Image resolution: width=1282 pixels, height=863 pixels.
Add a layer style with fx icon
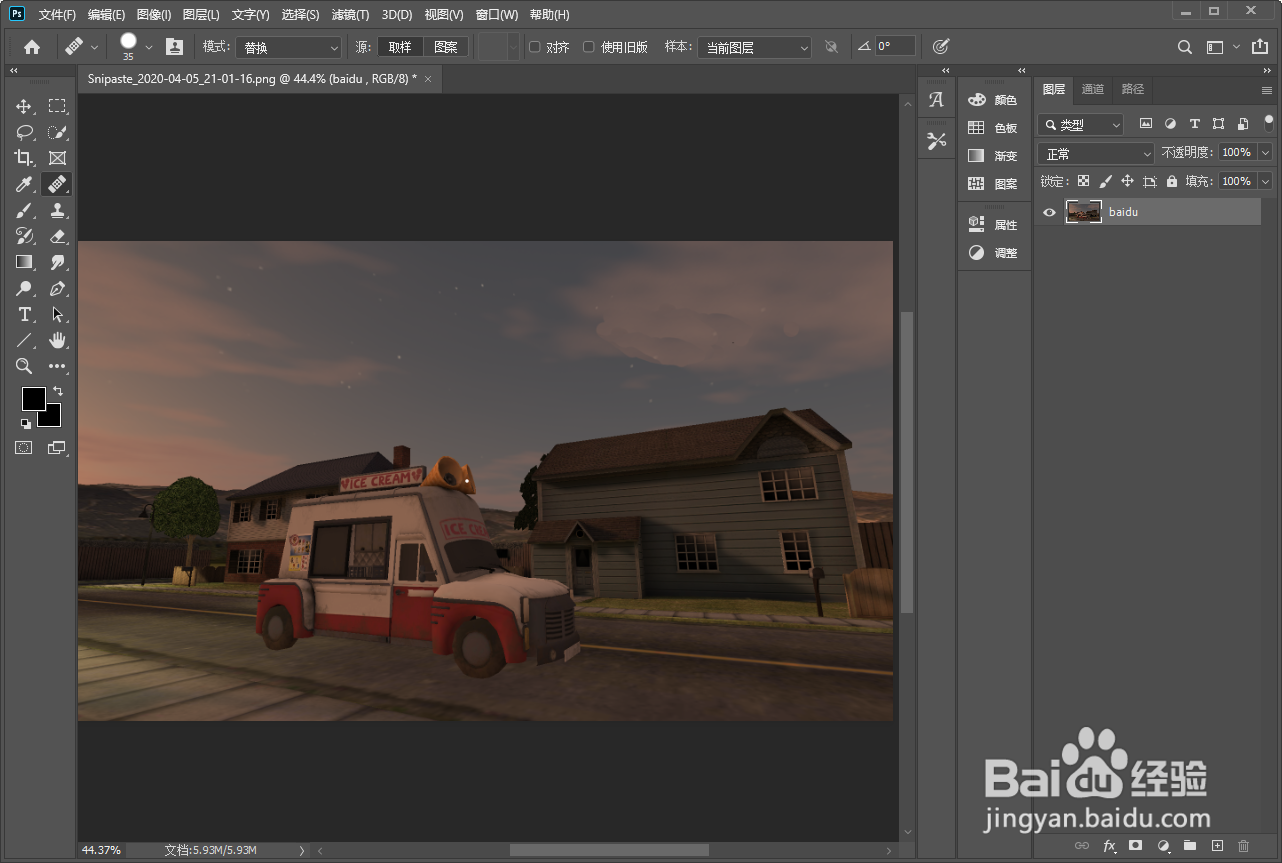coord(1109,846)
